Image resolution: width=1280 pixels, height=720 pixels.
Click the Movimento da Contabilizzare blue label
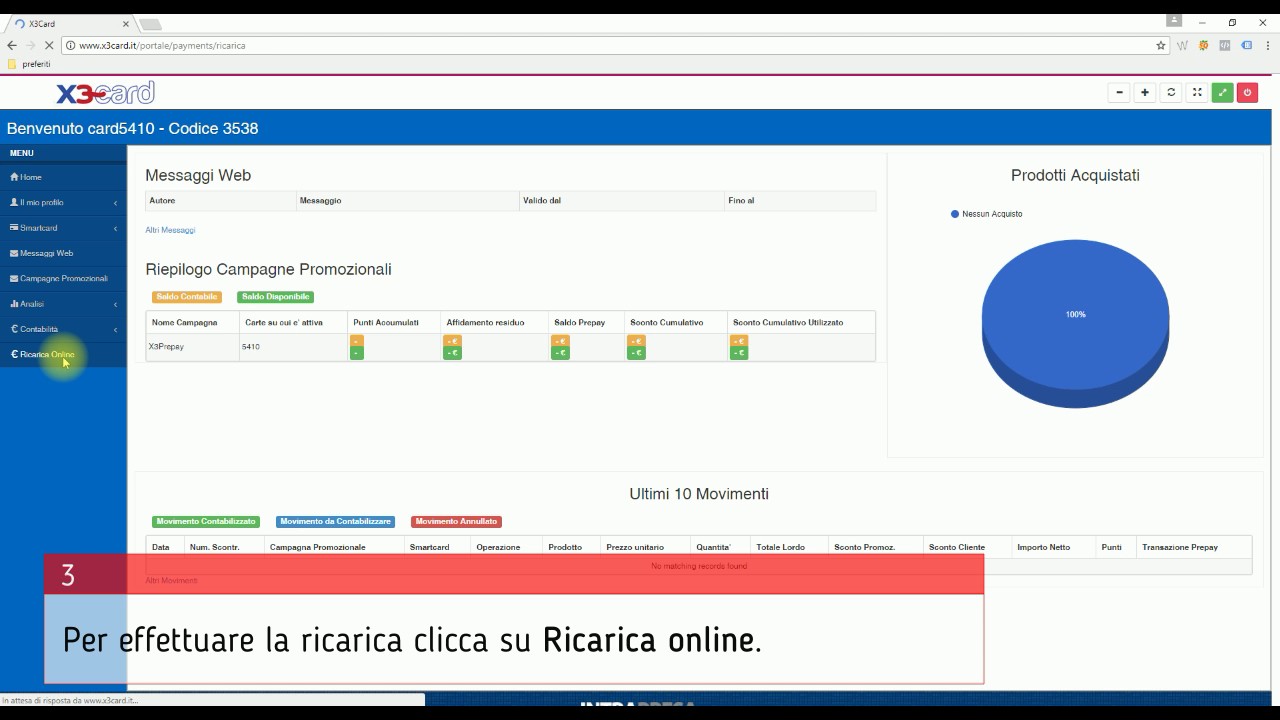(x=335, y=521)
